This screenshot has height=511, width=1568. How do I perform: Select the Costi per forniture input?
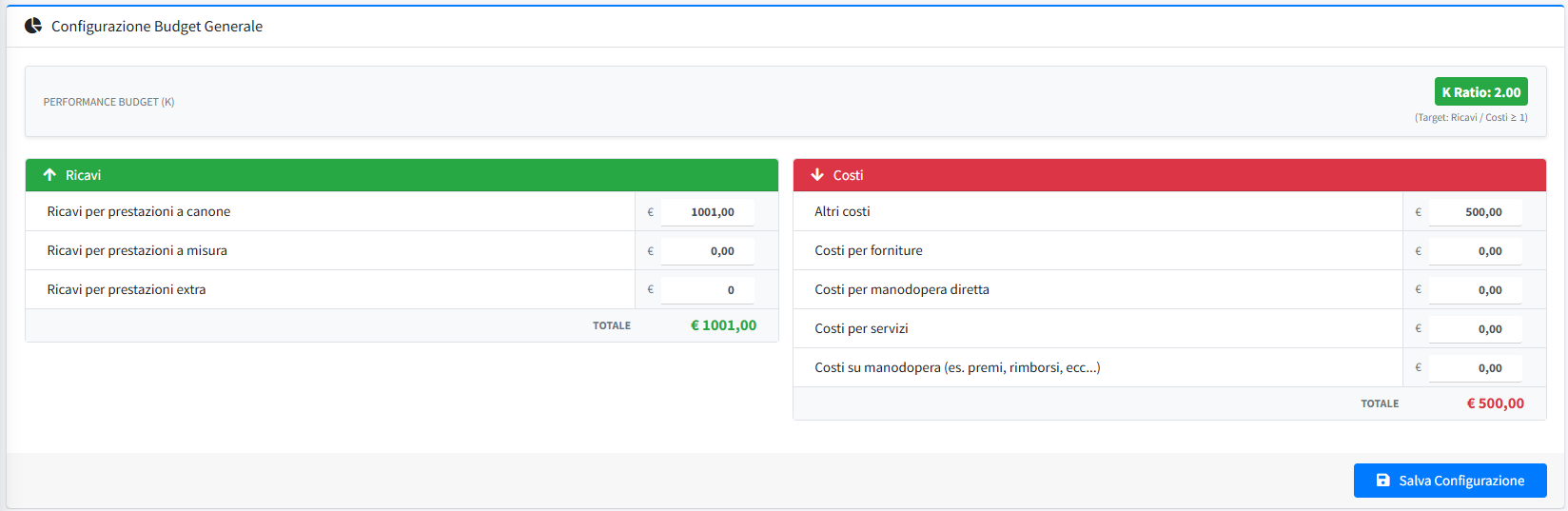1476,251
